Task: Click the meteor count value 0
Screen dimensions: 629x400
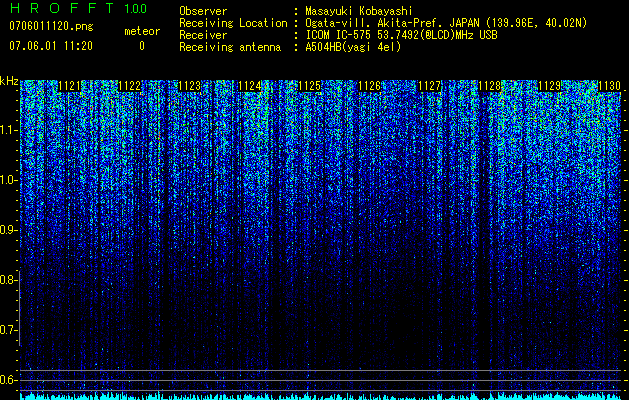Action: coord(142,46)
